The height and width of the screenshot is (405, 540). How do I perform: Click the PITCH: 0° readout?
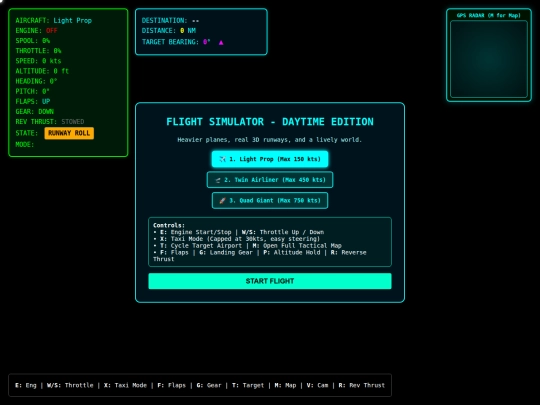tap(33, 91)
